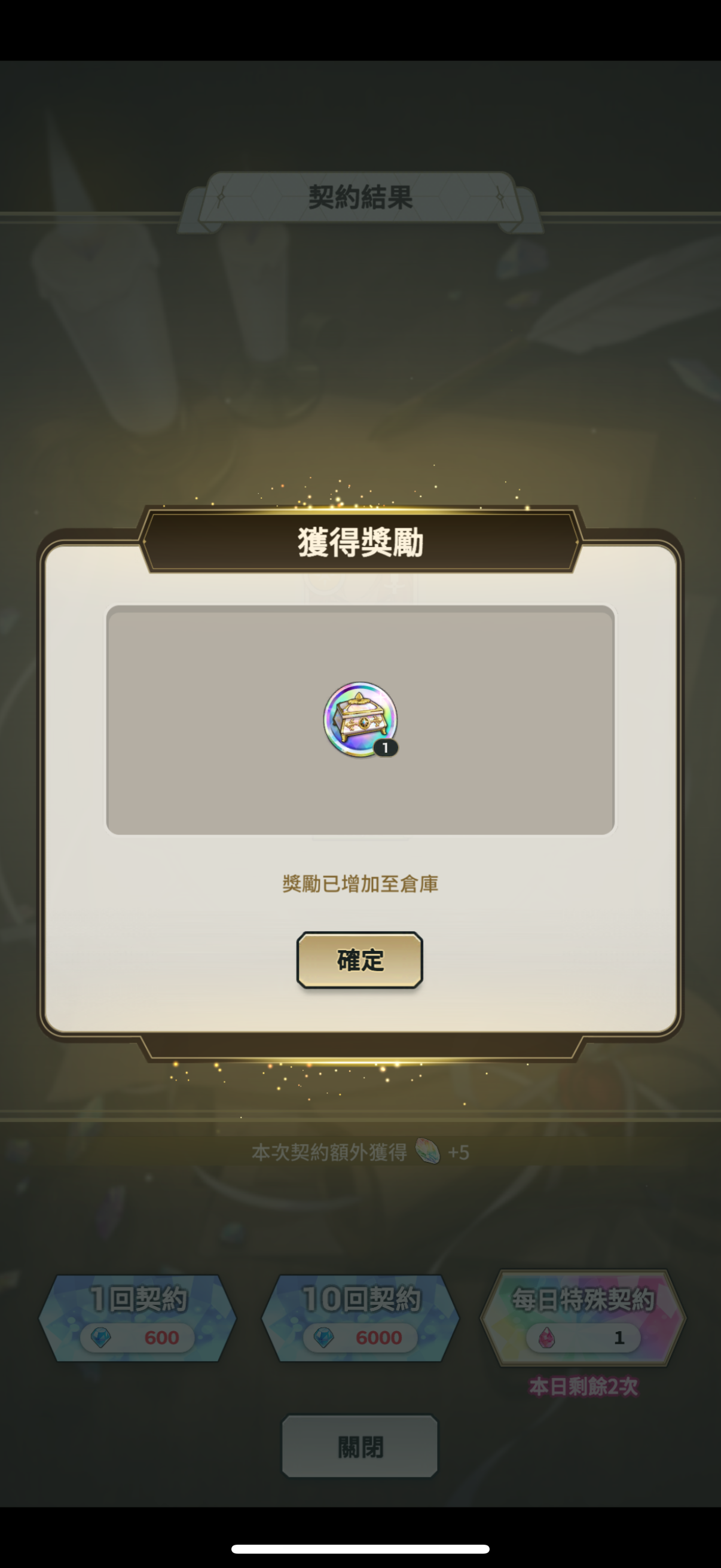Choose the 每日特殊契約 daily contract button
Viewport: 721px width, 1568px height.
[583, 1318]
